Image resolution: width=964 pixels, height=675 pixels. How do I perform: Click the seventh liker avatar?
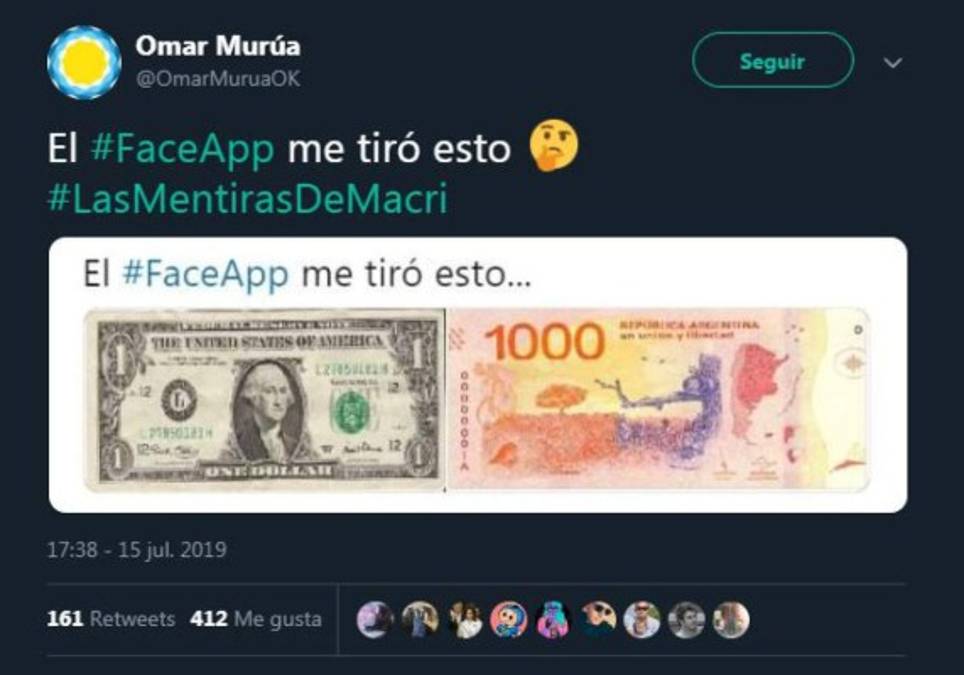pos(642,619)
